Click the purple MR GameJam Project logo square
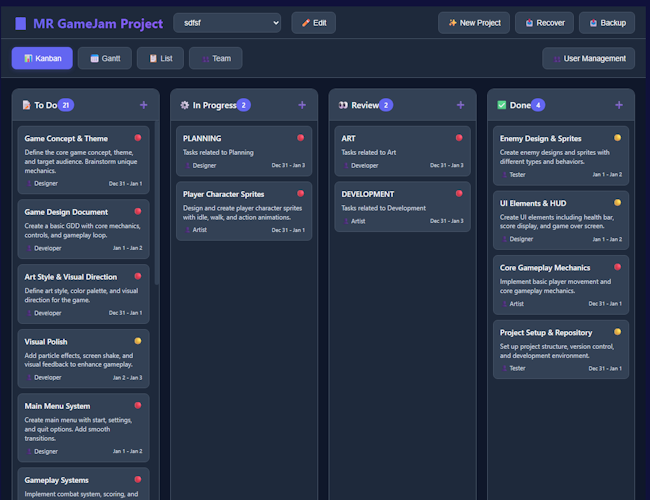The width and height of the screenshot is (650, 500). point(20,24)
